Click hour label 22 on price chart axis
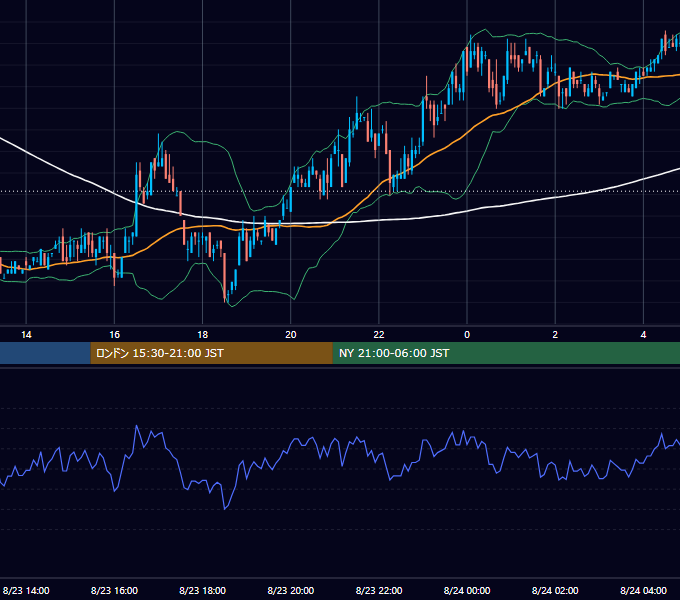Image resolution: width=680 pixels, height=600 pixels. (379, 335)
